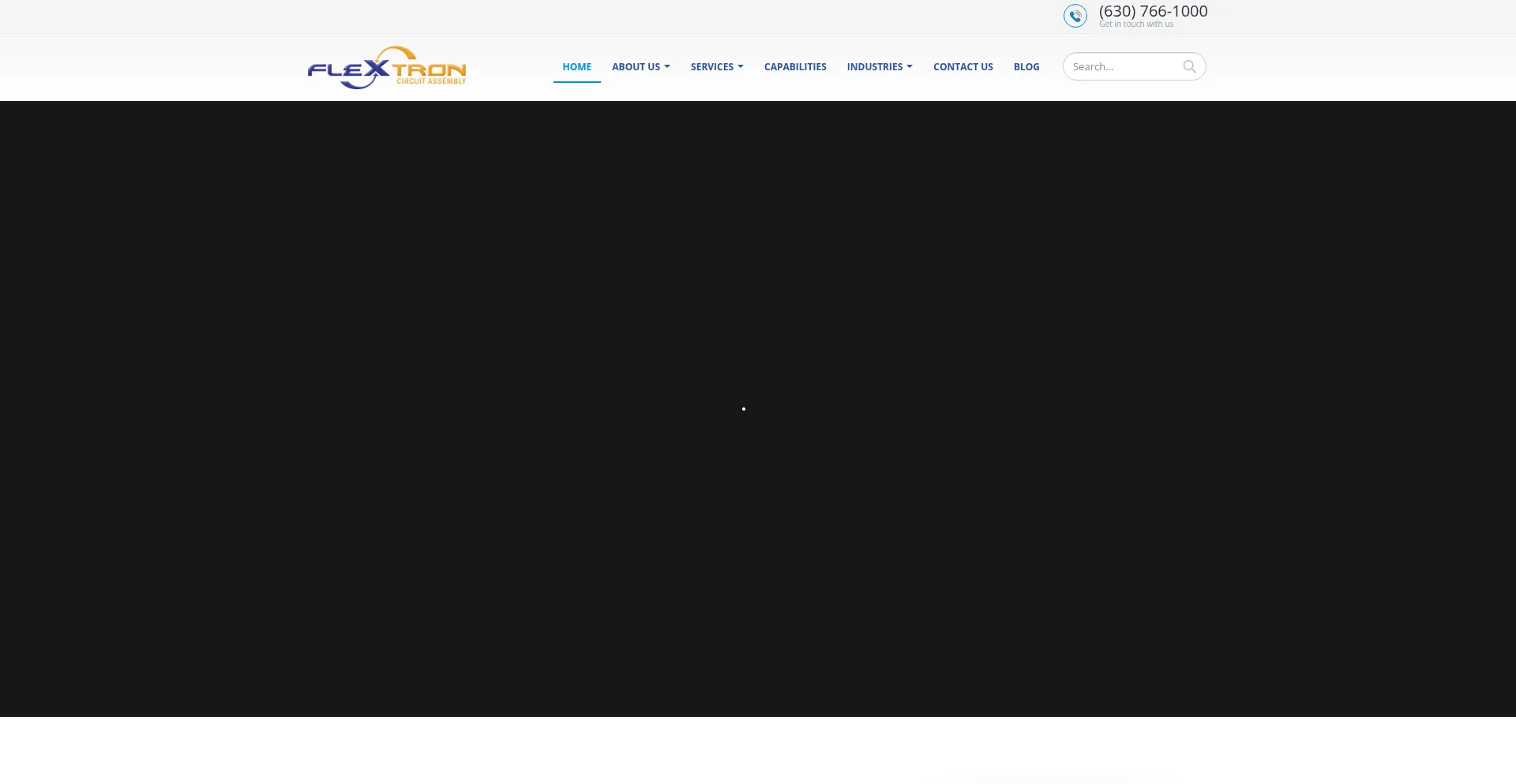Click the white loading dot in hero

(744, 409)
